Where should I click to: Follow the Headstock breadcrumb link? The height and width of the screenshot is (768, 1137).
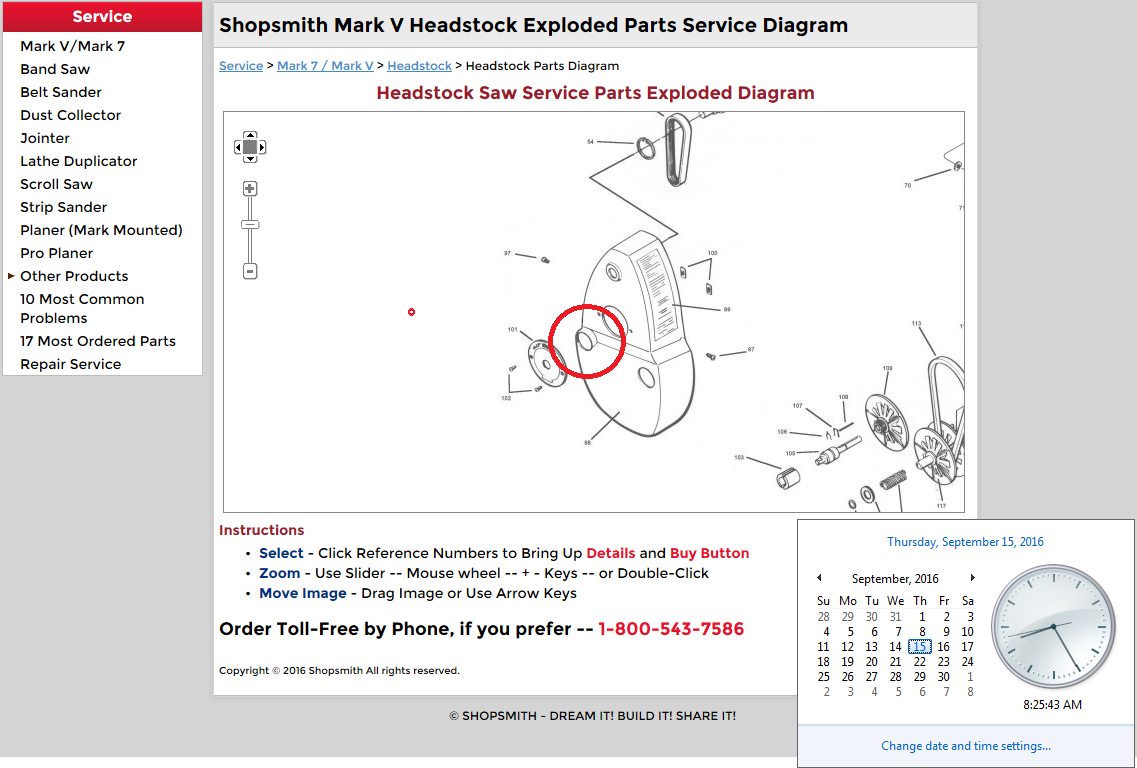419,66
